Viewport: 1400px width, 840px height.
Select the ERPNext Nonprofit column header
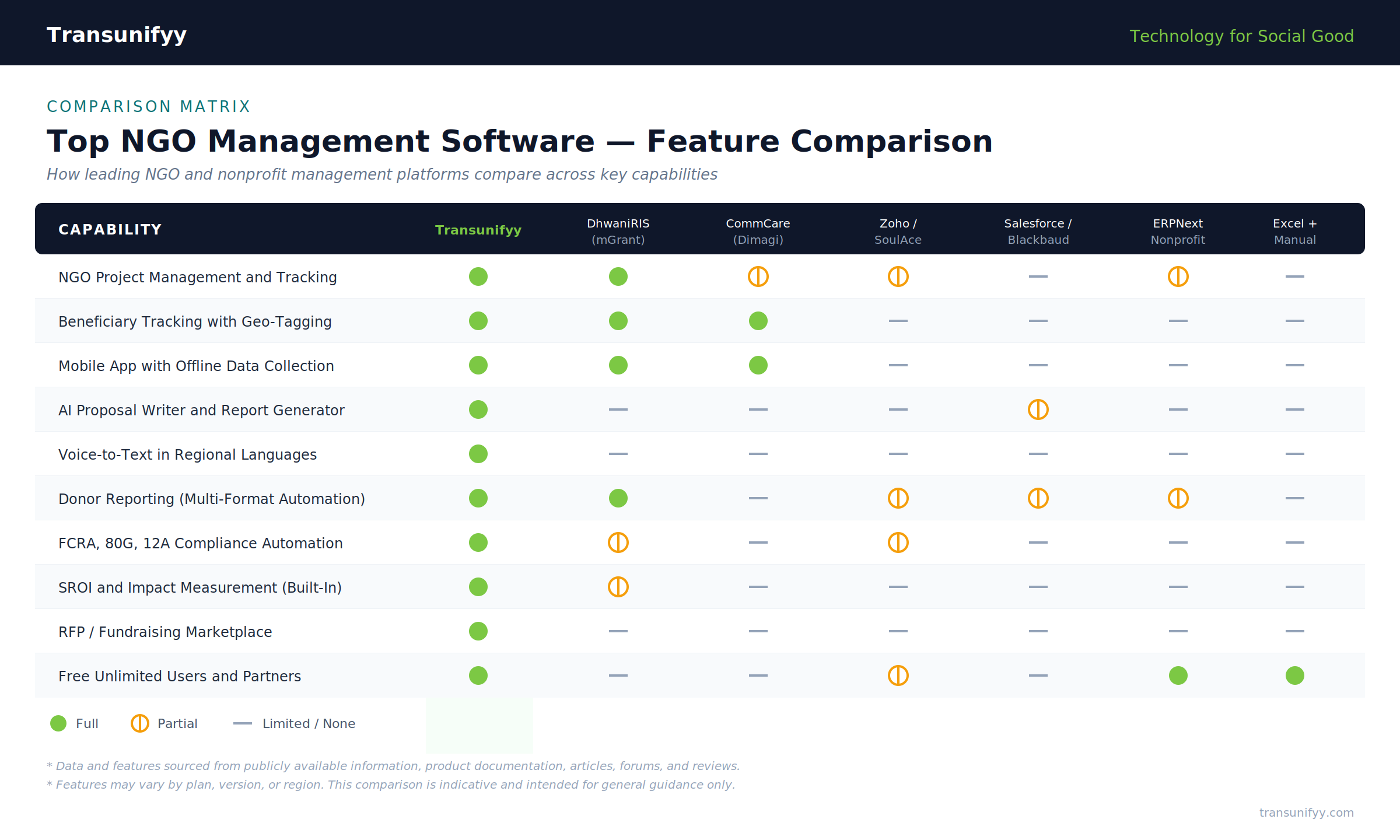(x=1178, y=231)
